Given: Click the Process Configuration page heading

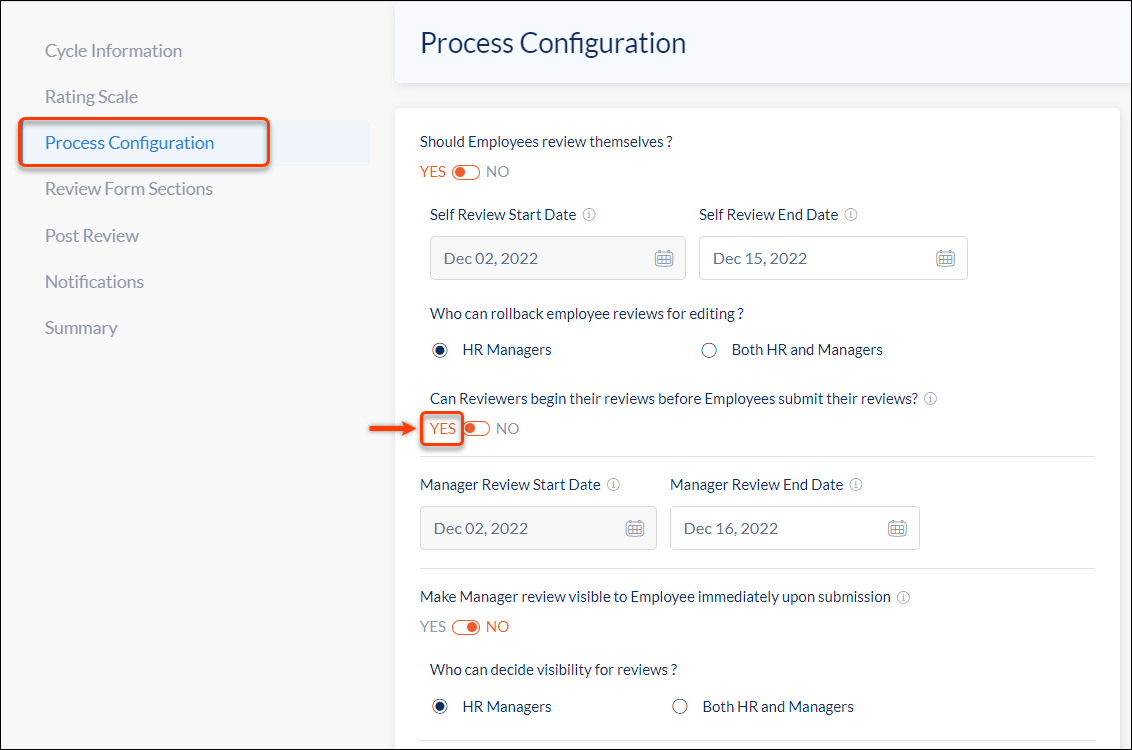Looking at the screenshot, I should click(553, 43).
